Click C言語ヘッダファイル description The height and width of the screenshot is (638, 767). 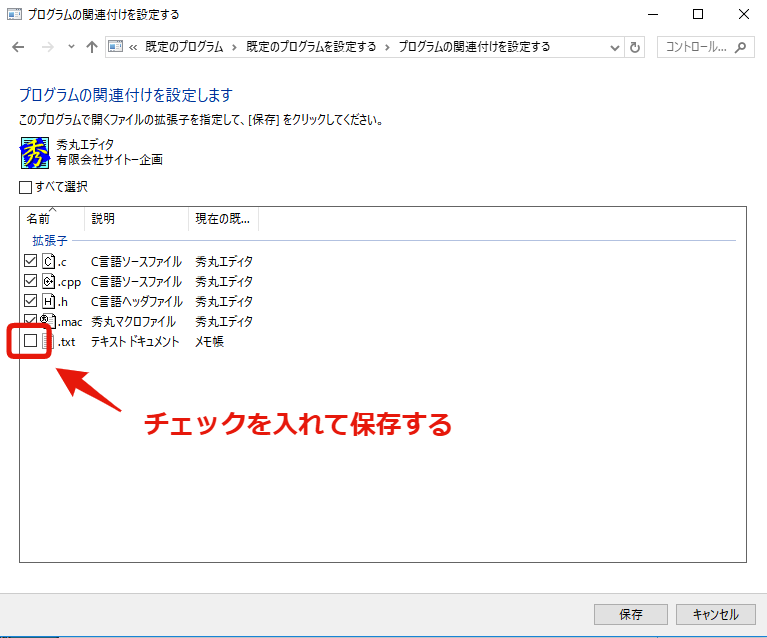click(x=137, y=301)
